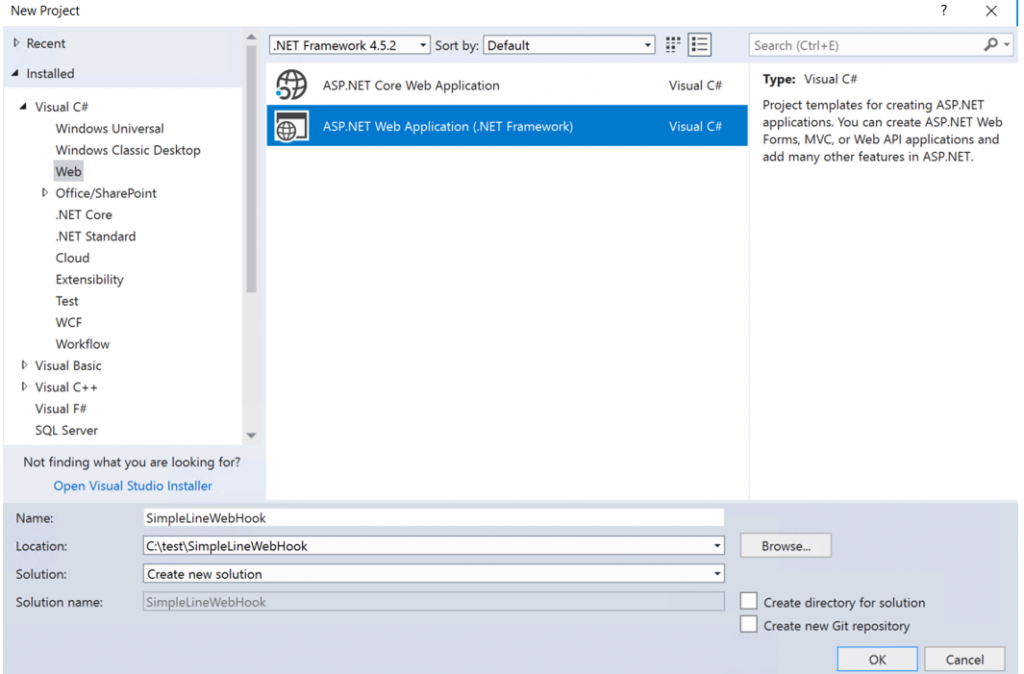The image size is (1024, 674).
Task: Select Windows Universal category
Action: [x=109, y=128]
